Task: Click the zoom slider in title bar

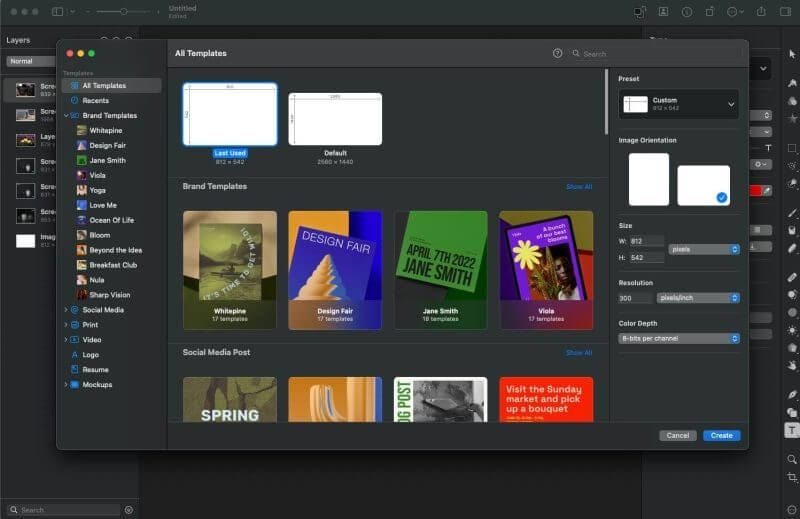Action: 123,11
